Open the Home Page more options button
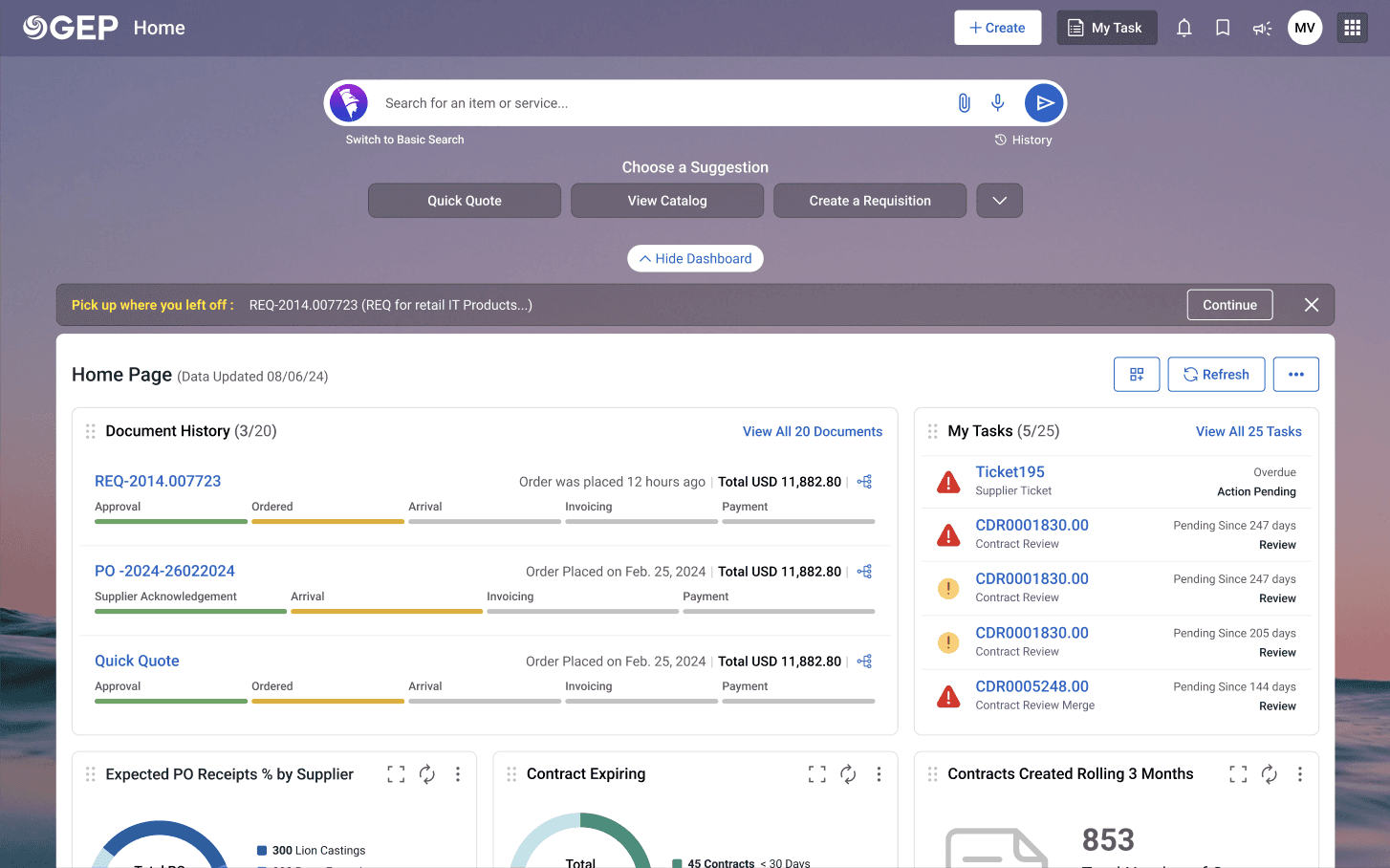The height and width of the screenshot is (868, 1390). (1296, 375)
